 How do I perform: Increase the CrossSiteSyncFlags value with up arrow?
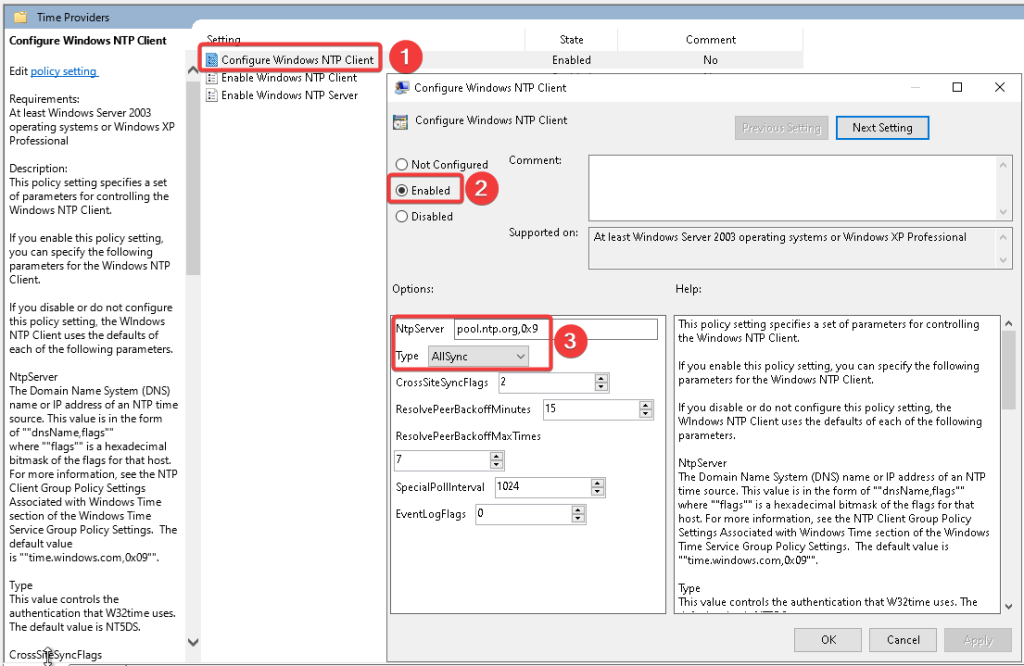[x=601, y=378]
